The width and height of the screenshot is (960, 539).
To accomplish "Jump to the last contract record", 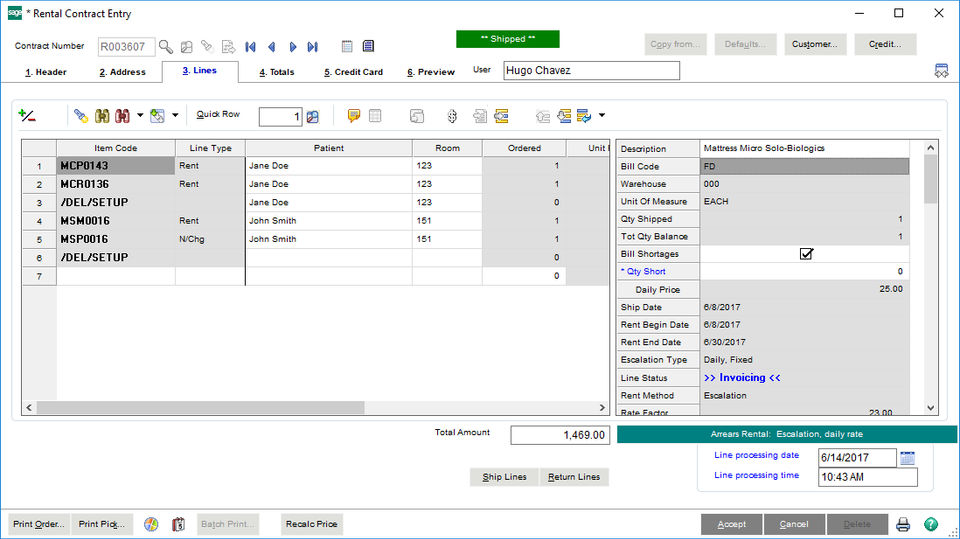I will click(x=313, y=47).
